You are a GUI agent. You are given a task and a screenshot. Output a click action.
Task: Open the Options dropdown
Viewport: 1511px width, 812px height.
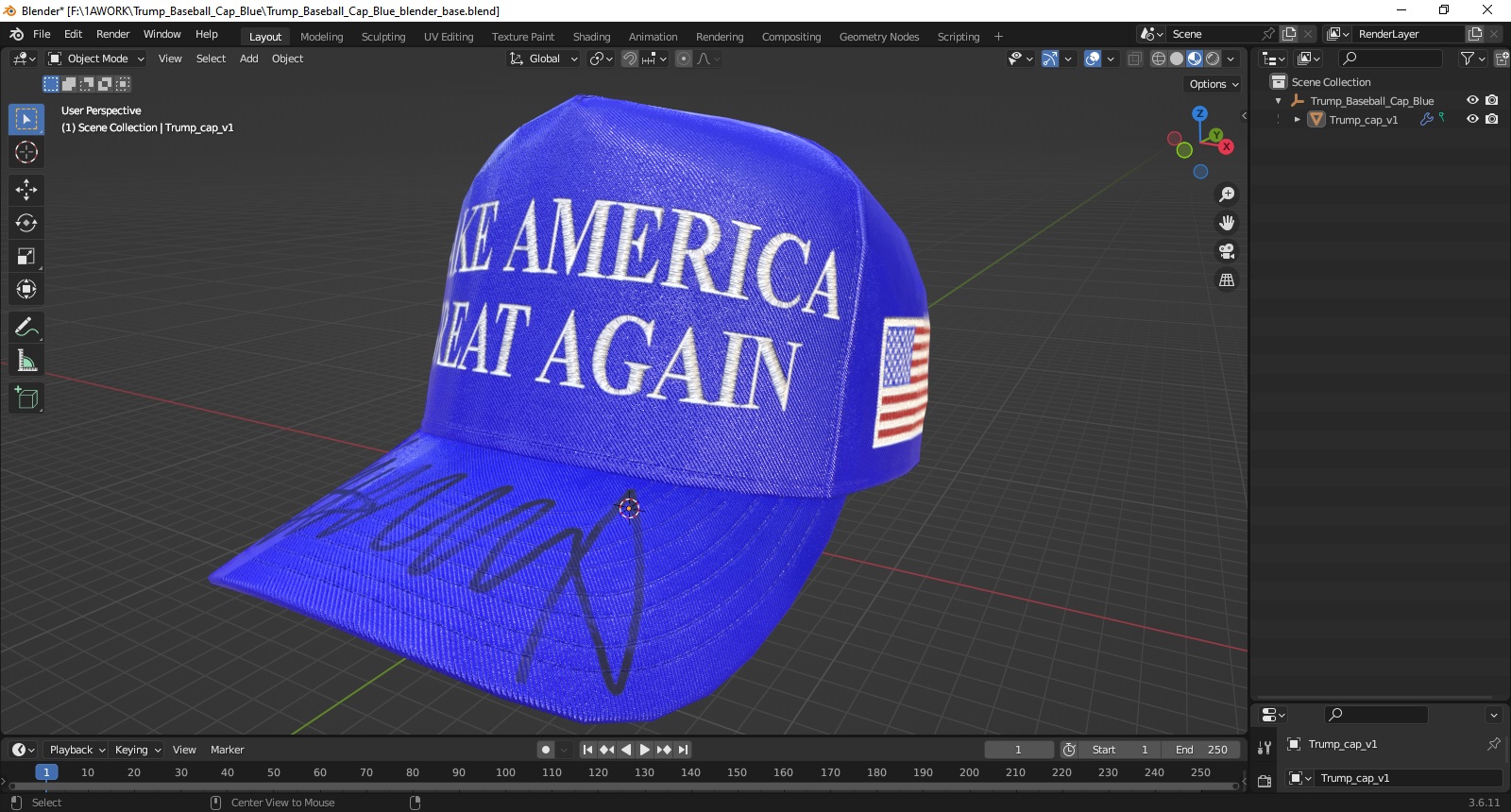coord(1214,84)
